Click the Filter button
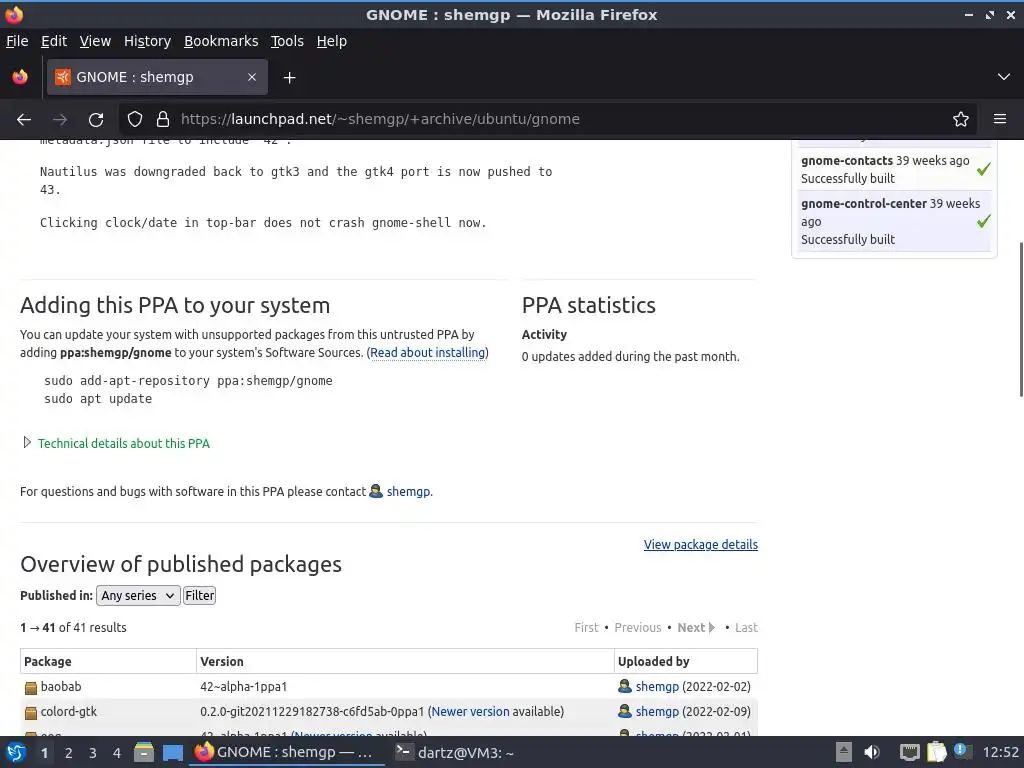 coord(199,596)
